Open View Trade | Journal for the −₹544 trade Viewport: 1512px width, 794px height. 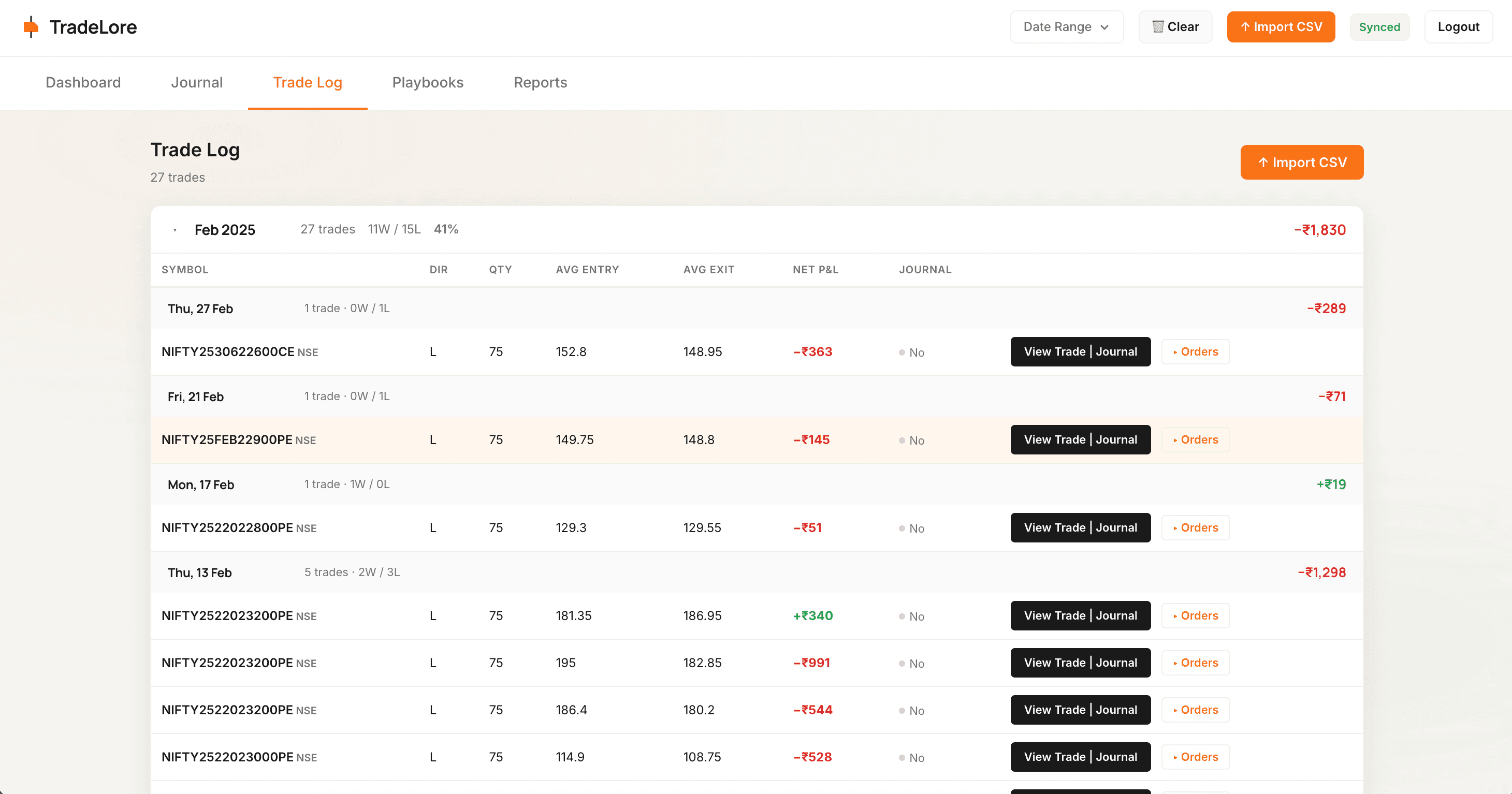tap(1080, 710)
